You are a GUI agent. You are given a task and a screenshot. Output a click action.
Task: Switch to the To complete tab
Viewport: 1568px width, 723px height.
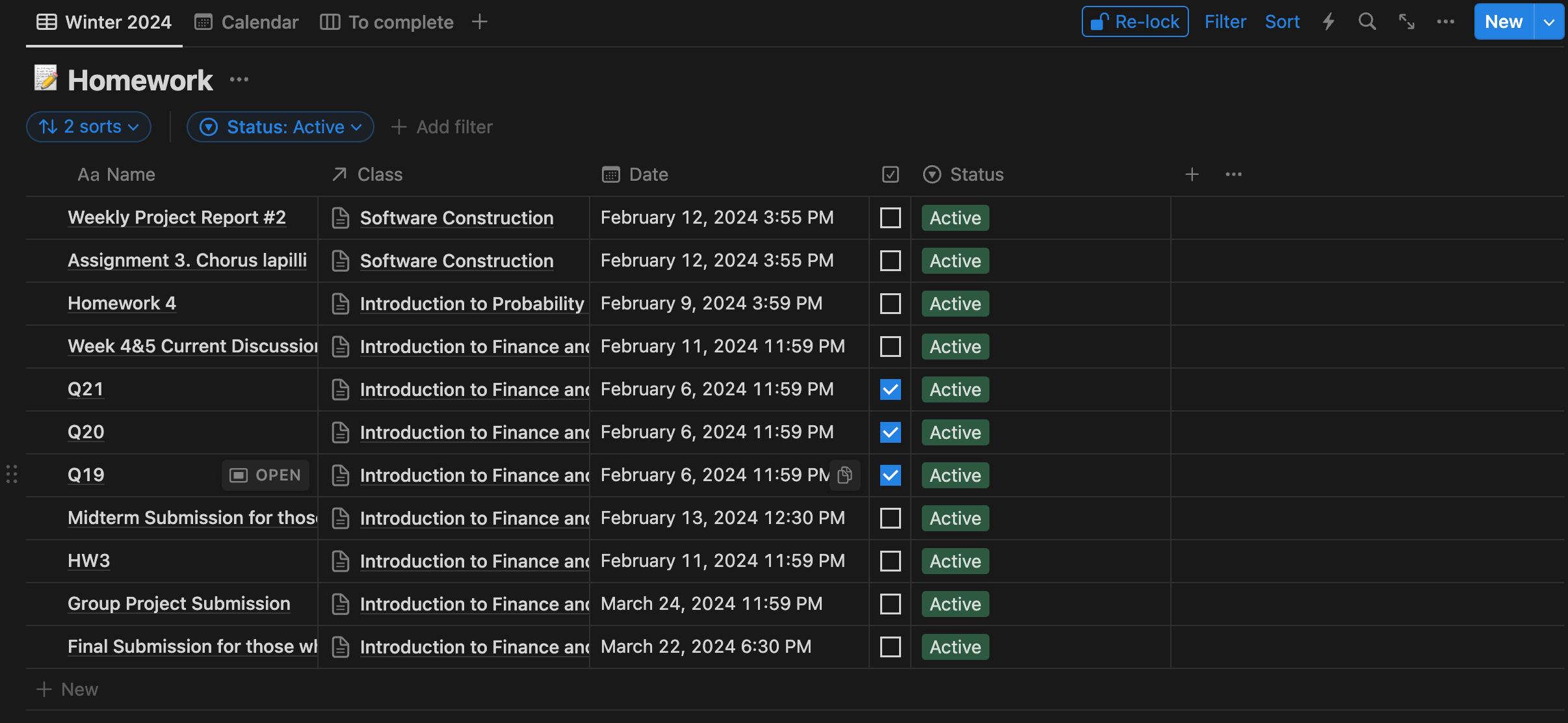(387, 22)
